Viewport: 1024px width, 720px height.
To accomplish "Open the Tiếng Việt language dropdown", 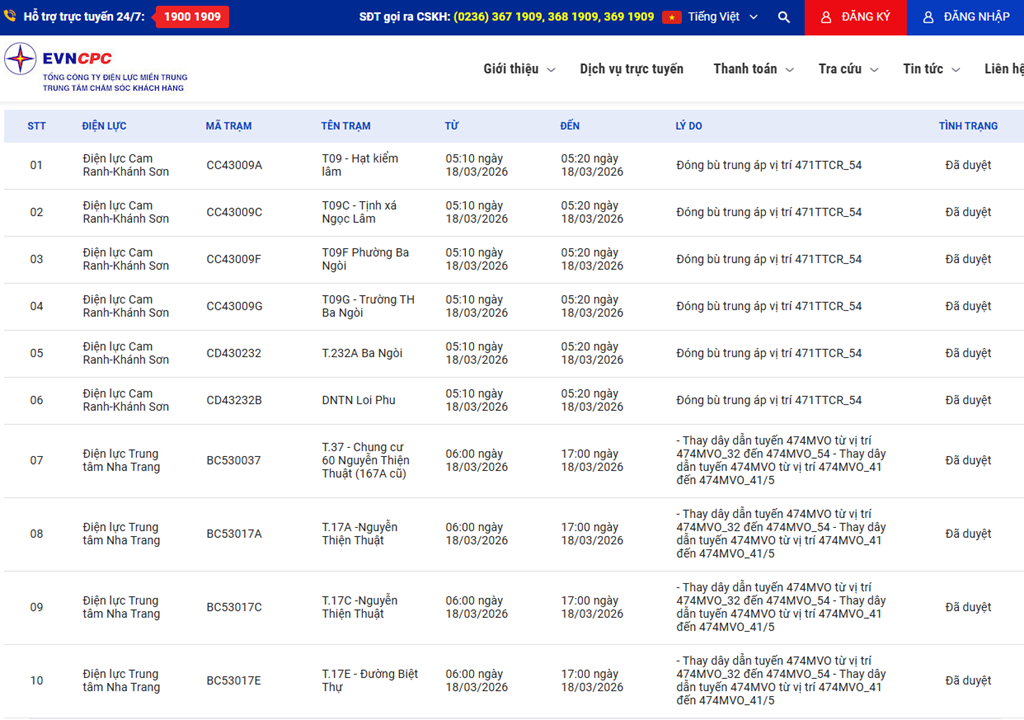I will click(723, 17).
